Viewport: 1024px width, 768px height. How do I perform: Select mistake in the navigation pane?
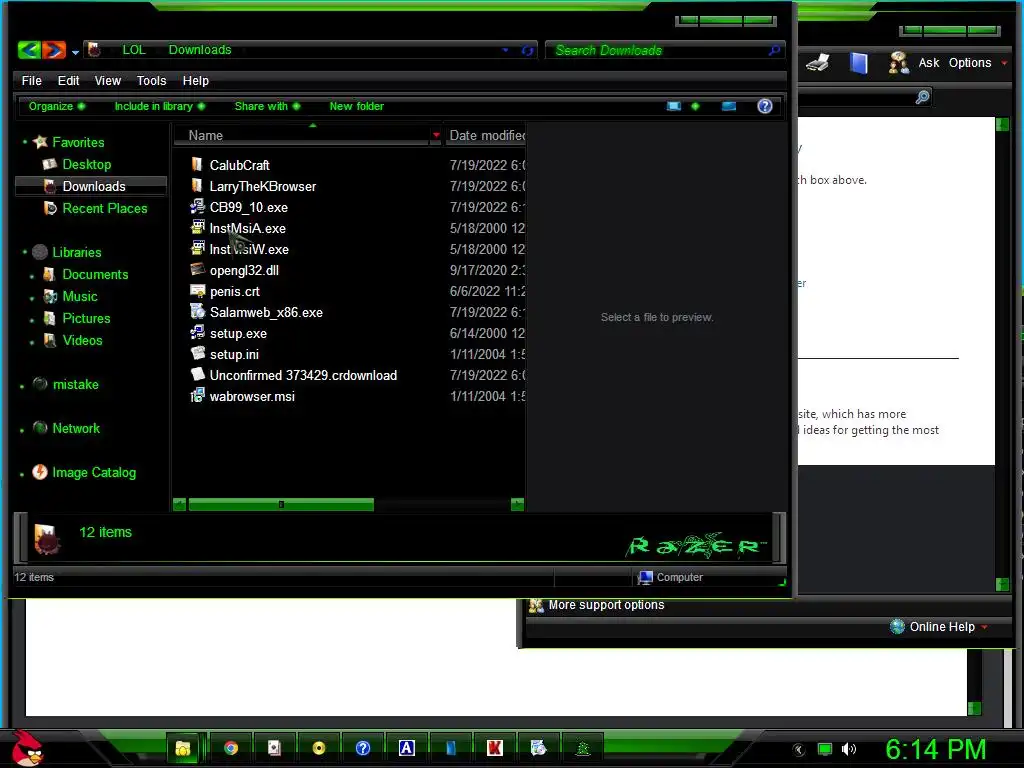pyautogui.click(x=75, y=384)
